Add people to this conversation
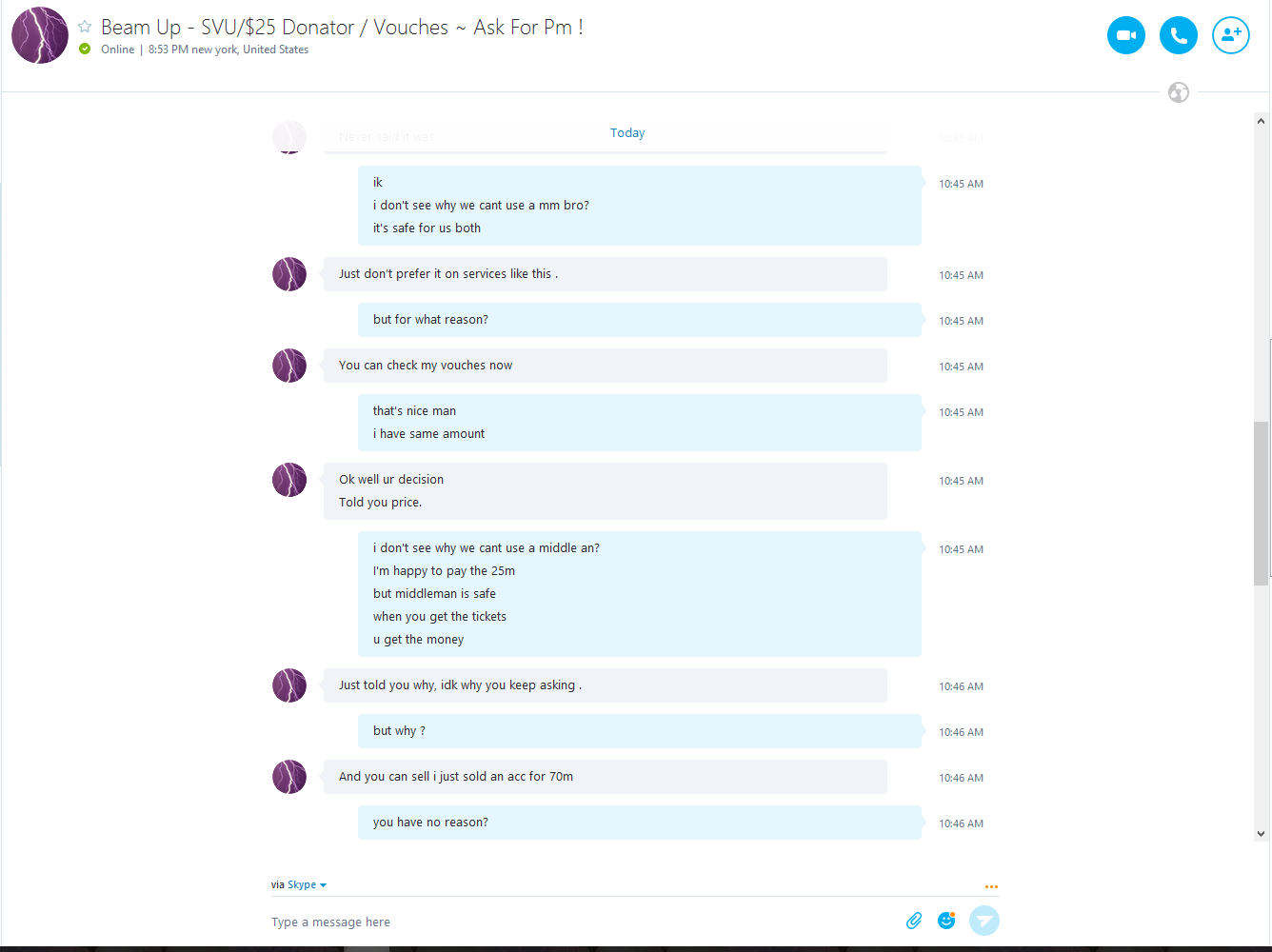1272x952 pixels. [1231, 35]
